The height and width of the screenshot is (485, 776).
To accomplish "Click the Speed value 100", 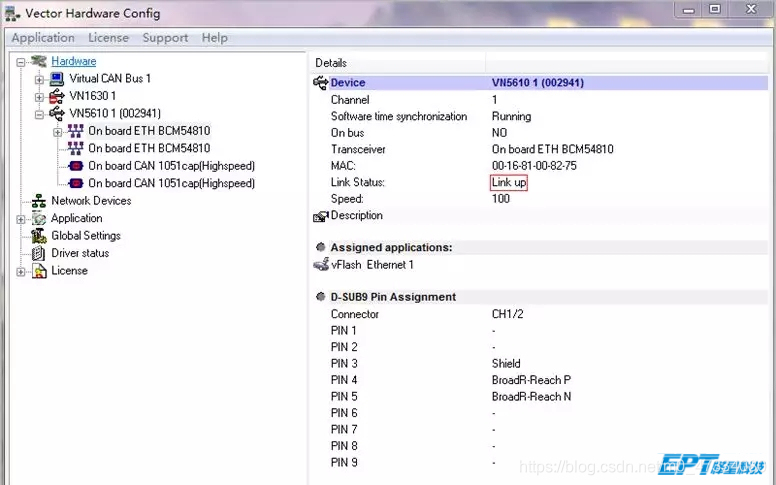I will [501, 199].
